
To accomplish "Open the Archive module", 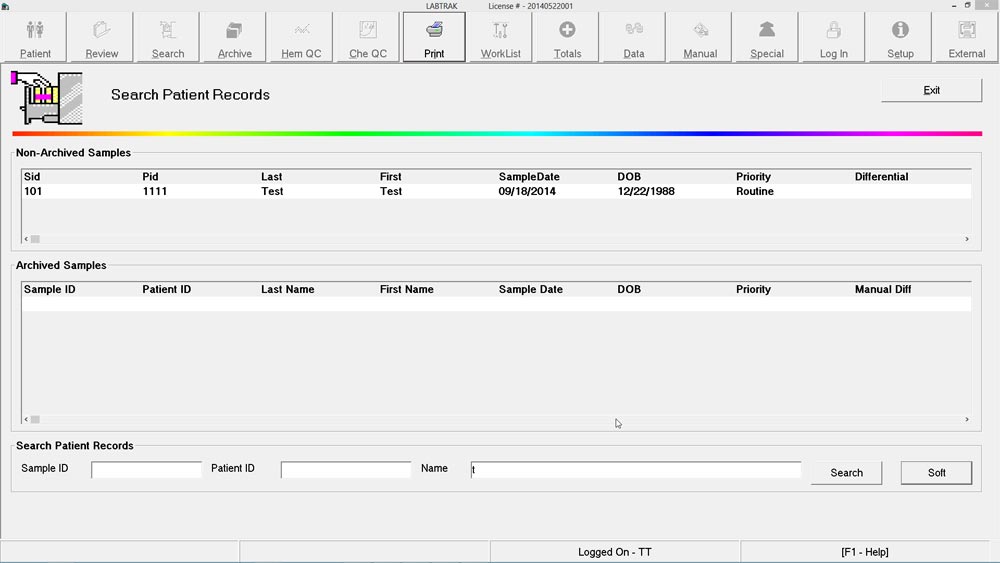I will point(235,38).
